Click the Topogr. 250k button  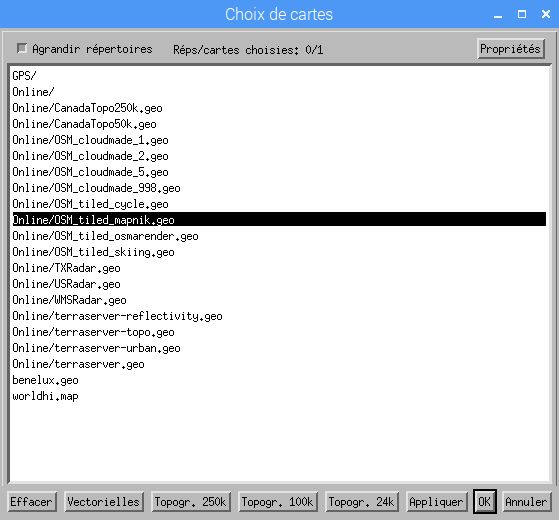pyautogui.click(x=191, y=502)
